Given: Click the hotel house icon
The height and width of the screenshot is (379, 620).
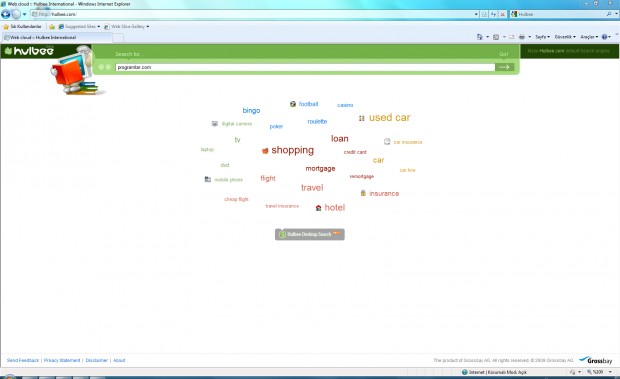Looking at the screenshot, I should click(x=318, y=208).
